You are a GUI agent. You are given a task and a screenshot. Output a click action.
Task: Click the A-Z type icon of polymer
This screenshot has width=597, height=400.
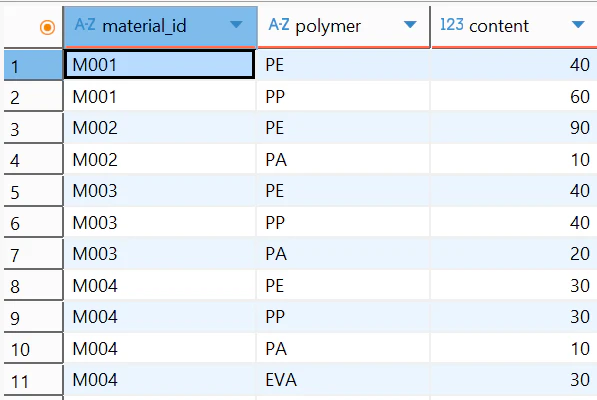point(279,25)
